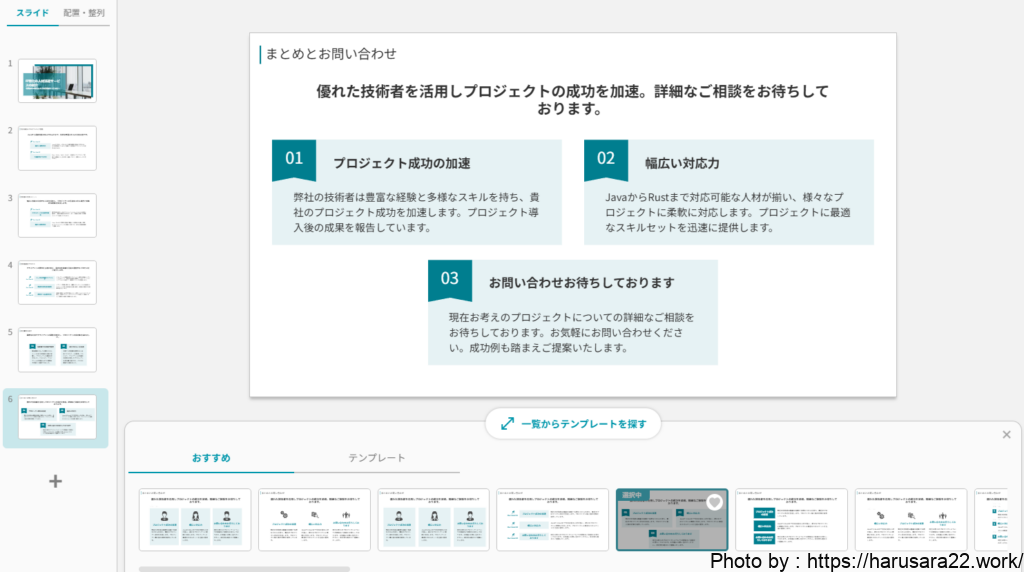Click the expand arrows icon for template list
This screenshot has height=572, width=1024.
(508, 424)
